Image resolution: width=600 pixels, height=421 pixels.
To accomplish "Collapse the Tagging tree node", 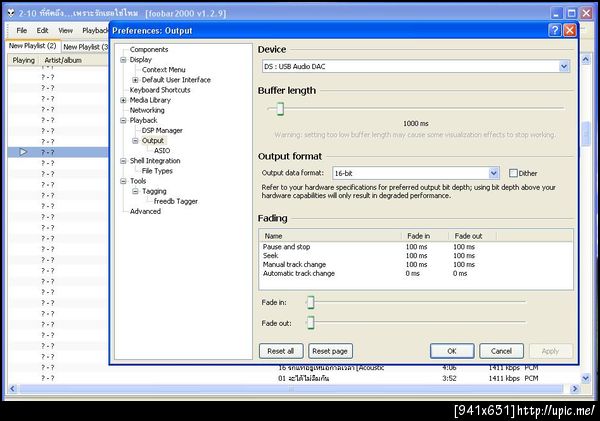I will click(x=135, y=191).
